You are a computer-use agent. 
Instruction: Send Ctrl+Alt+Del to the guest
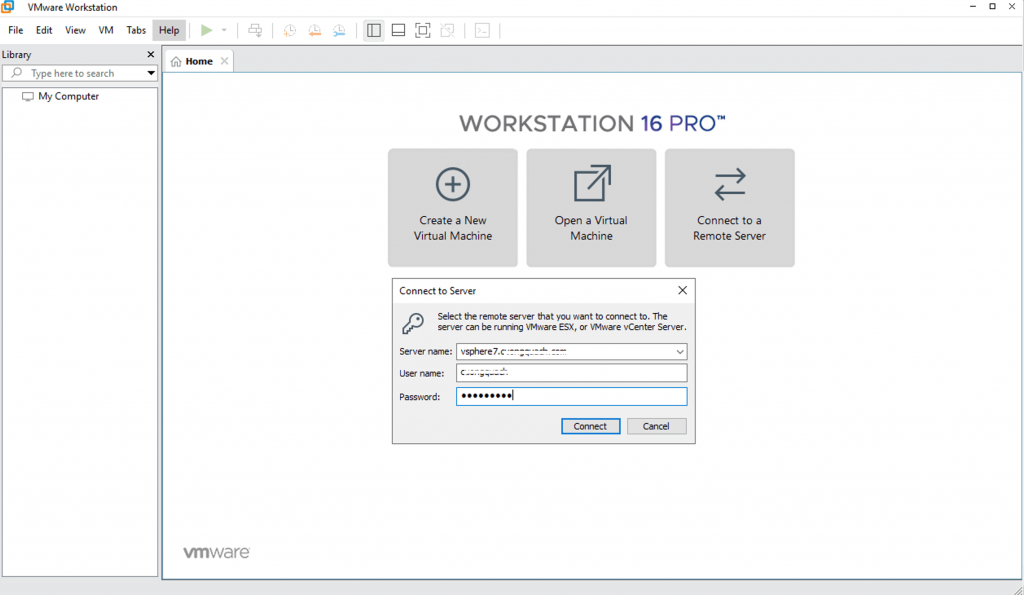[255, 30]
